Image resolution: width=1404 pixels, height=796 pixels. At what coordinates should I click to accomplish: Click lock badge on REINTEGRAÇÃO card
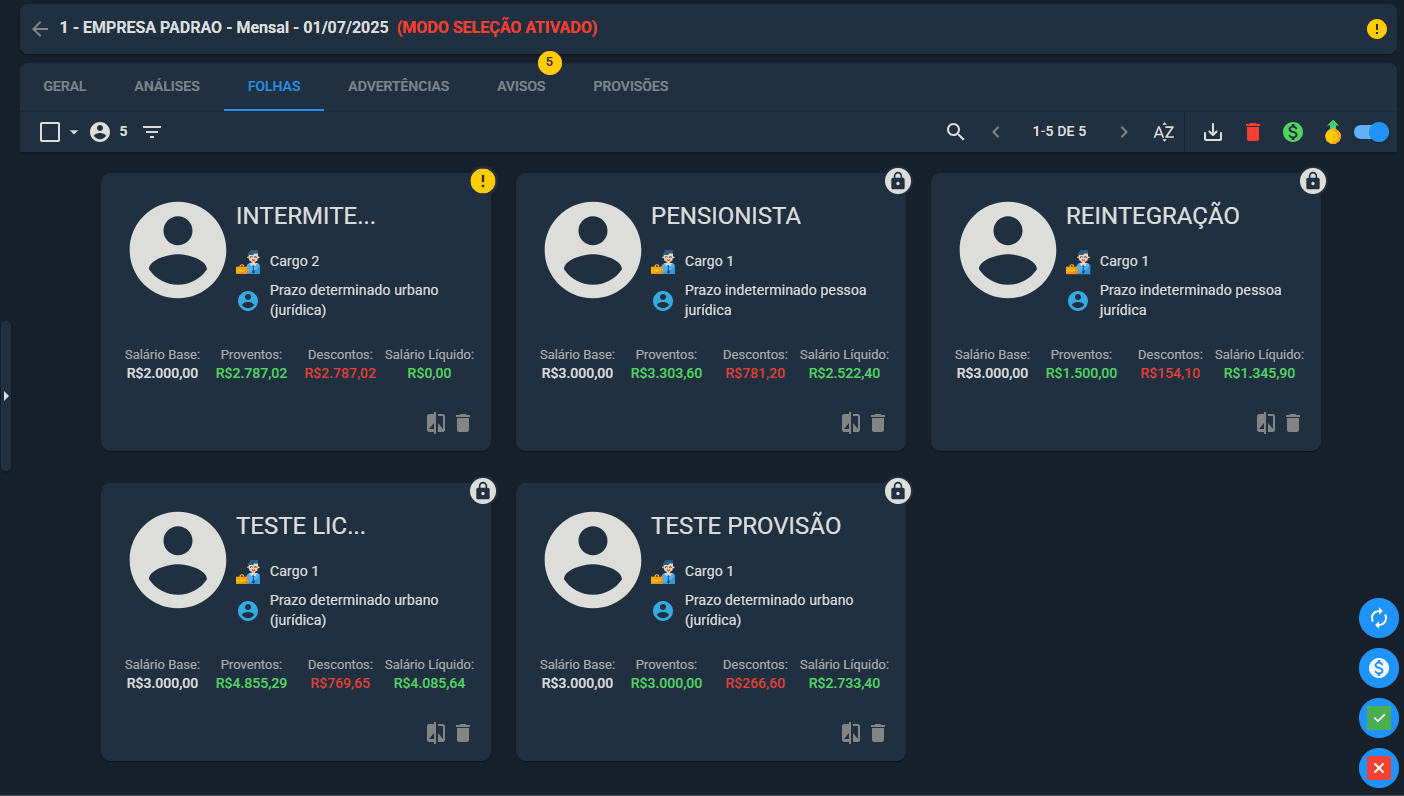1313,181
